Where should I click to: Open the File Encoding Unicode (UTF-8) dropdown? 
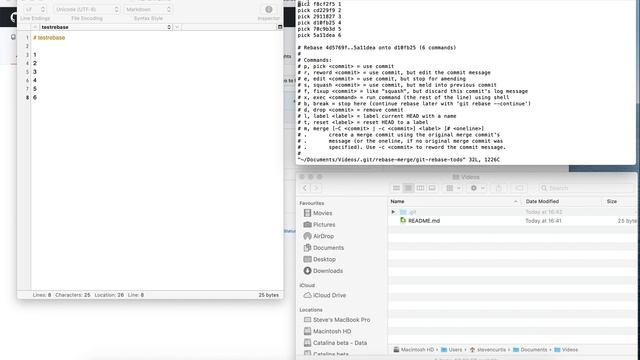coord(87,9)
